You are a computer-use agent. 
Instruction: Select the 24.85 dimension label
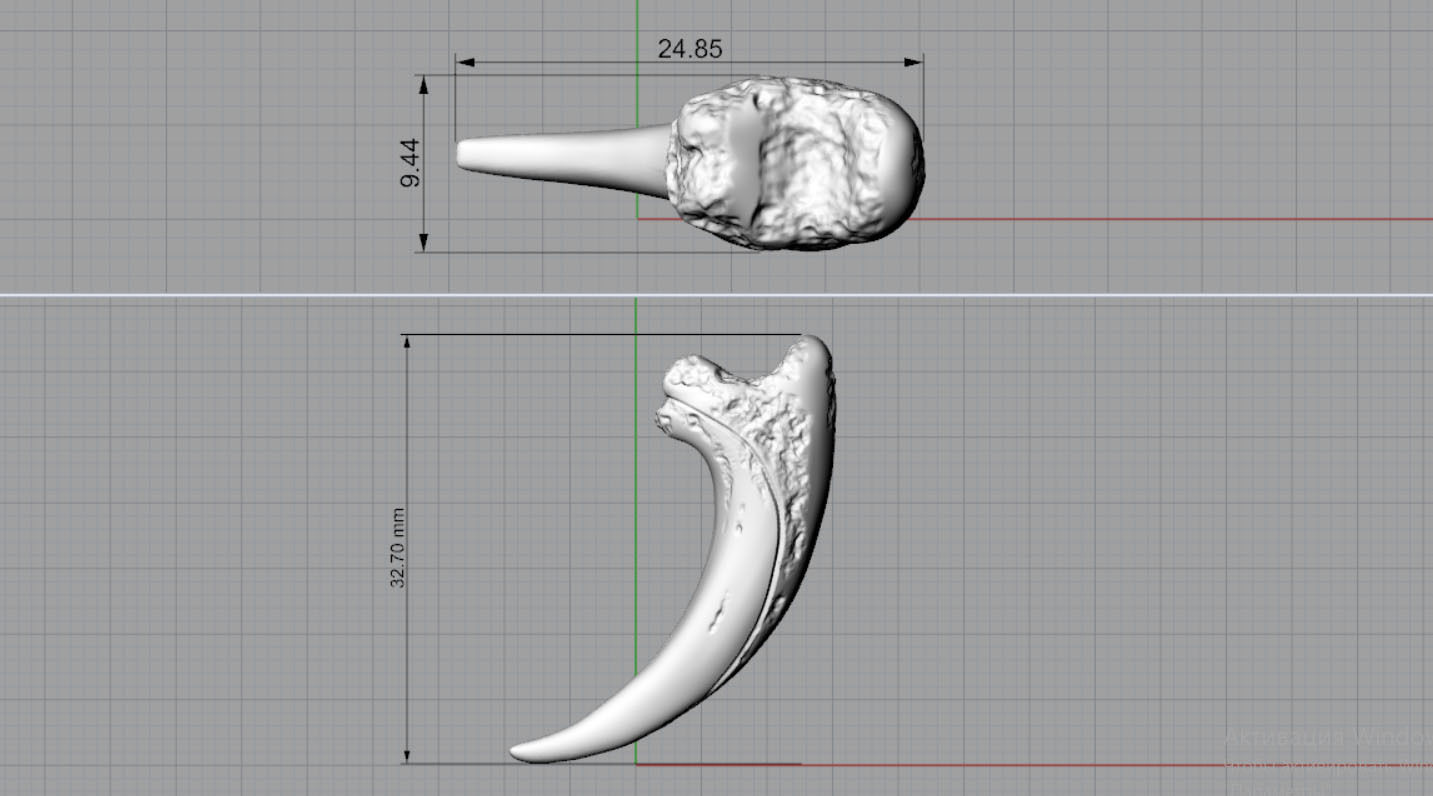pos(689,49)
